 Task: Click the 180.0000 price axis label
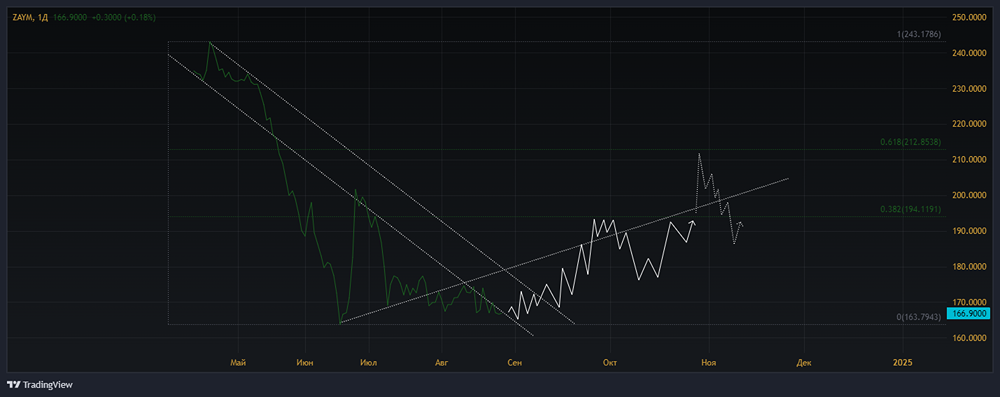970,267
